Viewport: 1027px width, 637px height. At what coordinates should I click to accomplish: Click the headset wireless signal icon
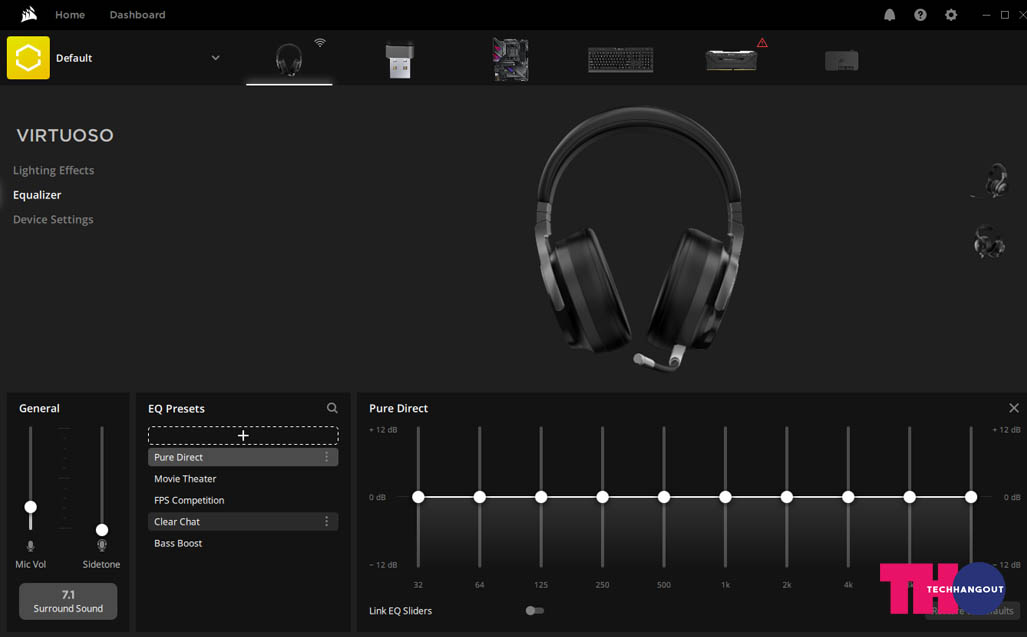(320, 43)
